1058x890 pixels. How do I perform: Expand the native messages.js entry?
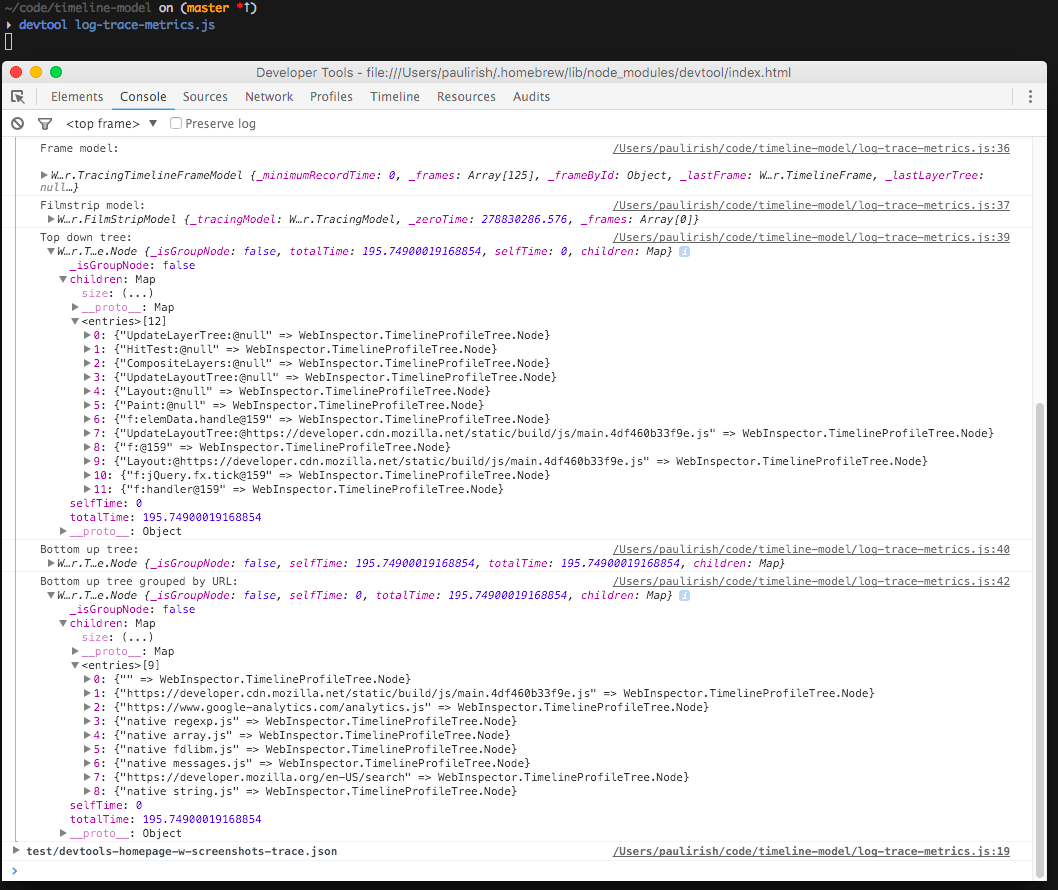click(x=87, y=764)
